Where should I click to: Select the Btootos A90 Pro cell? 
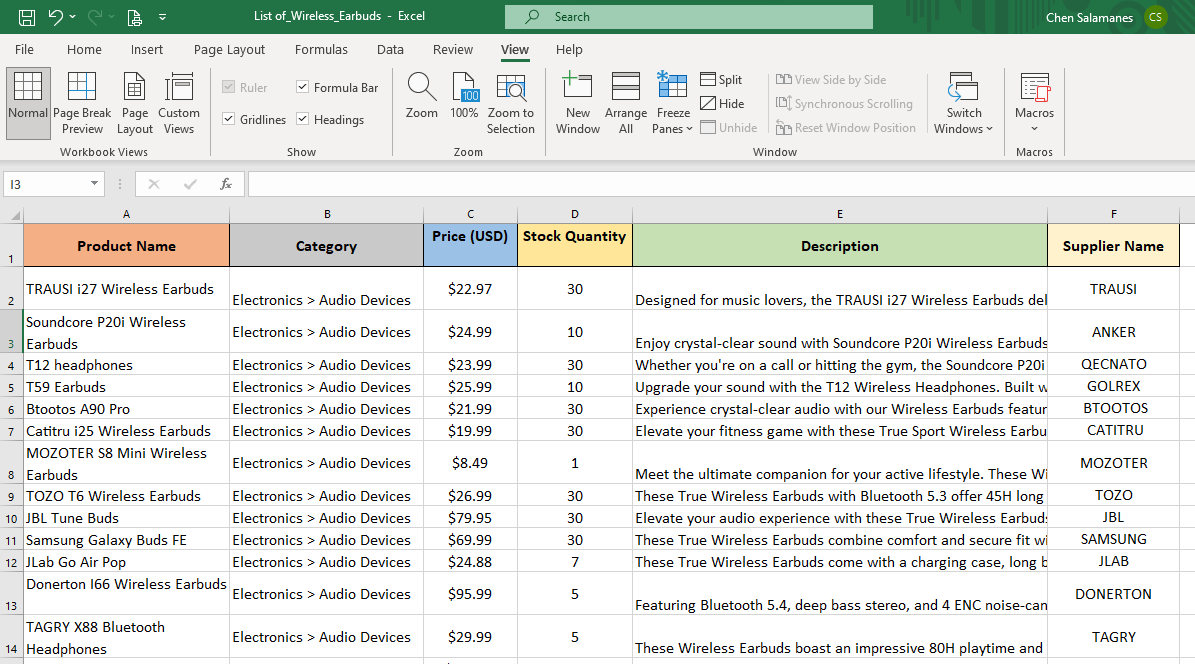[x=127, y=409]
